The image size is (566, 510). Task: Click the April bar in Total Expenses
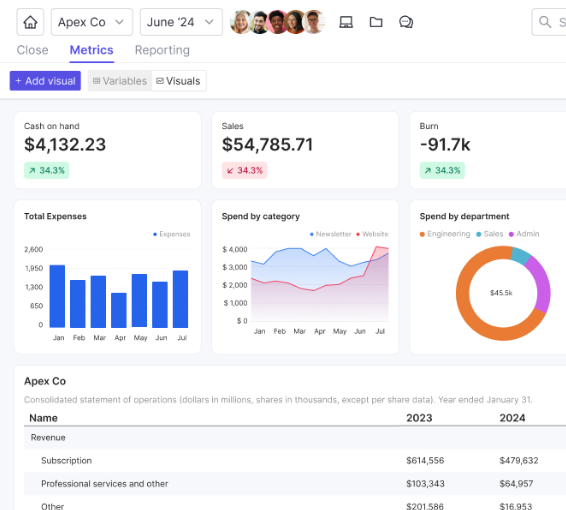click(119, 310)
